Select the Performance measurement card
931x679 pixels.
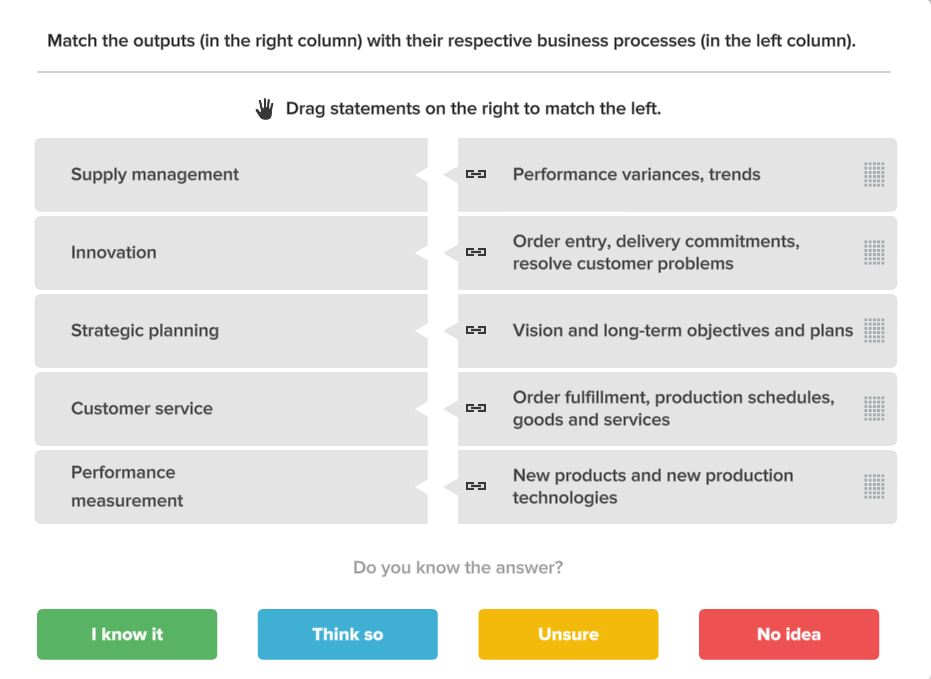click(230, 486)
